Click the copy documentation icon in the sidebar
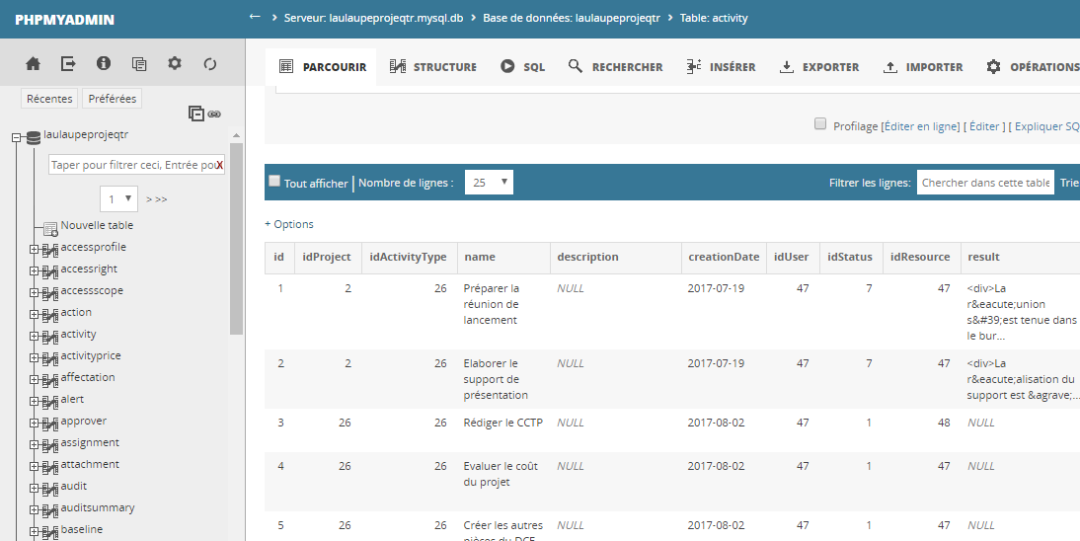This screenshot has height=541, width=1080. pos(139,64)
